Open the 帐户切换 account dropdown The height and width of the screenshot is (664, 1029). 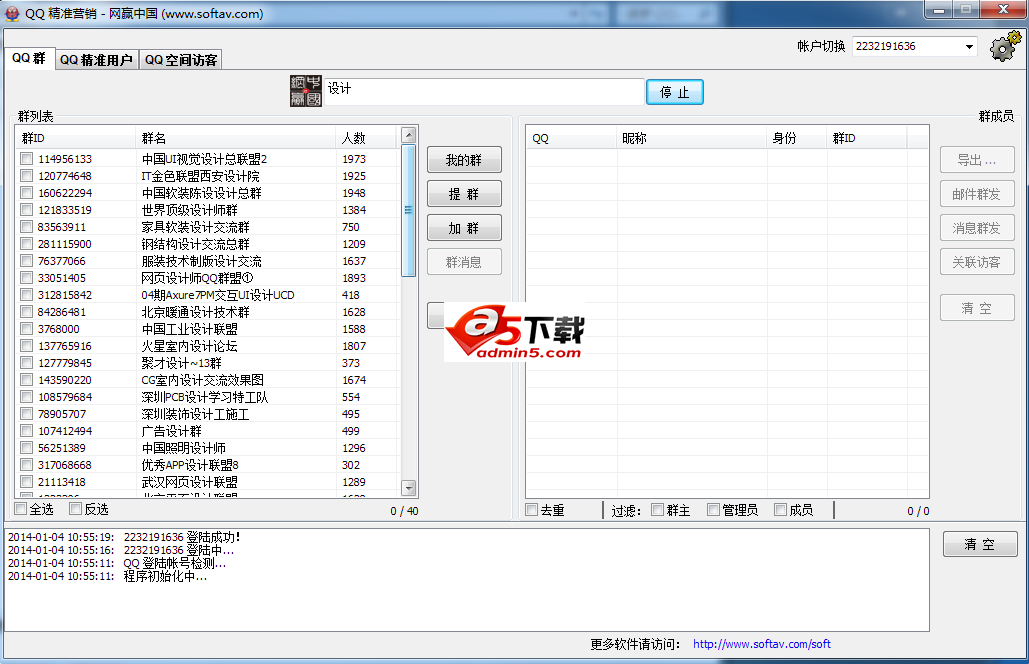pyautogui.click(x=969, y=47)
